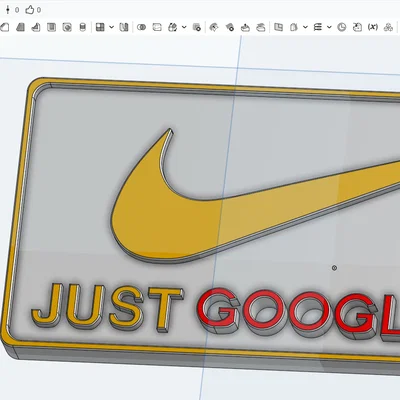Image resolution: width=400 pixels, height=400 pixels.
Task: Select the Transform tool
Action: coord(173,27)
